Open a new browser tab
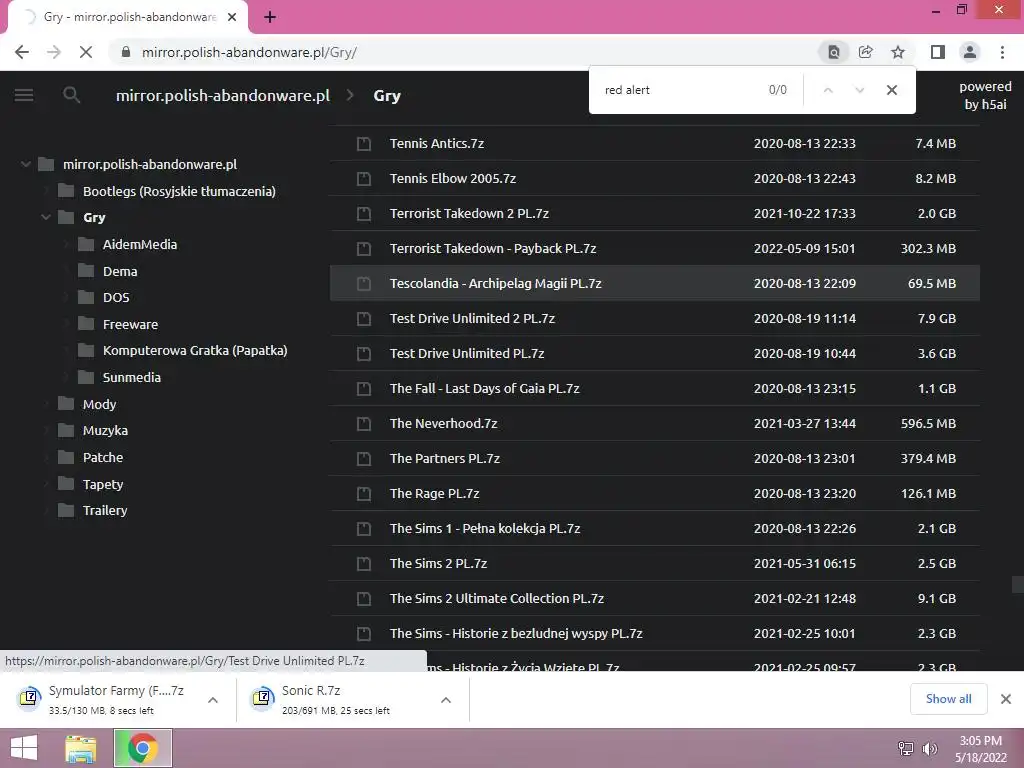The height and width of the screenshot is (768, 1024). pyautogui.click(x=270, y=17)
